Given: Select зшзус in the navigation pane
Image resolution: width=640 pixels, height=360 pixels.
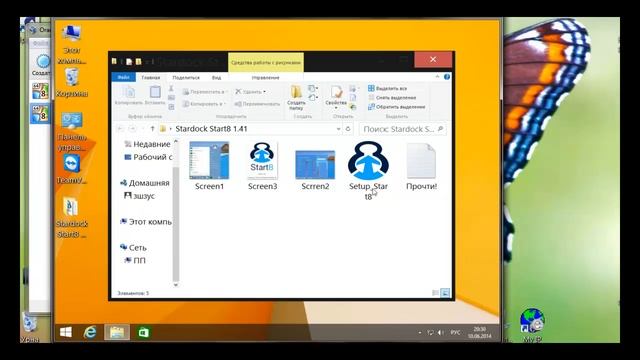Looking at the screenshot, I should [140, 196].
